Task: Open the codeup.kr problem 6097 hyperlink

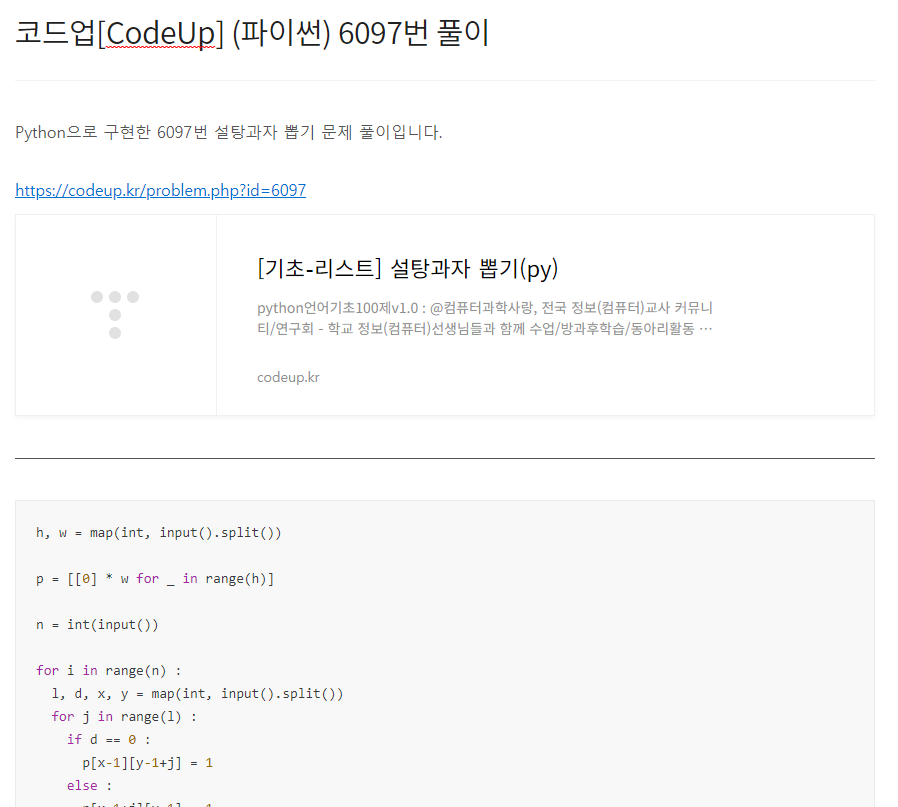Action: click(x=160, y=190)
